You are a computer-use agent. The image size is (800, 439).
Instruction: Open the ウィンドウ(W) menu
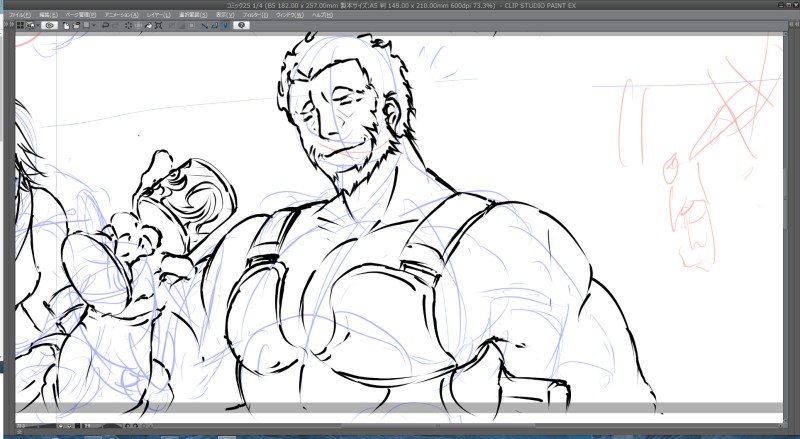289,15
